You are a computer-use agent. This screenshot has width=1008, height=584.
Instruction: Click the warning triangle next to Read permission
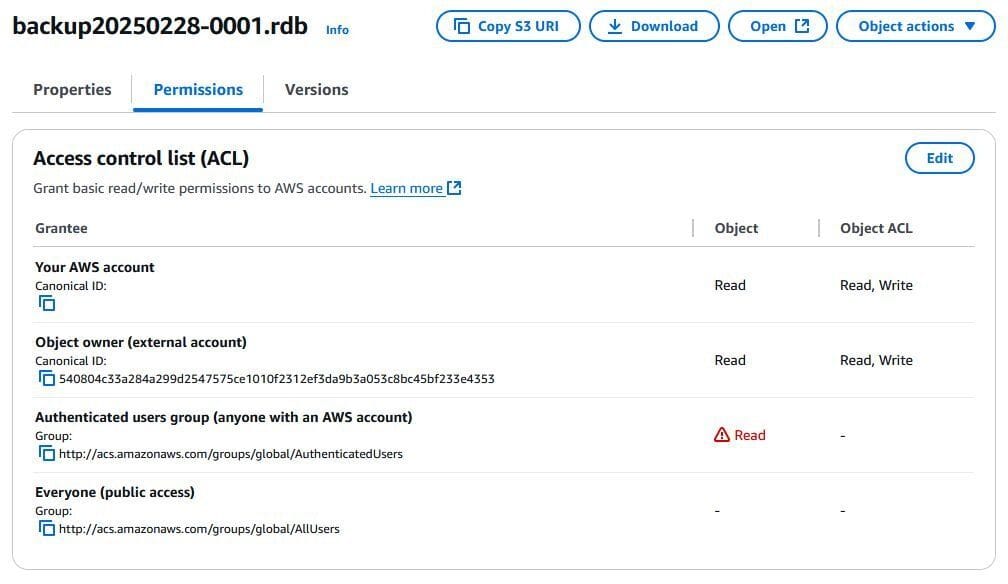click(723, 435)
